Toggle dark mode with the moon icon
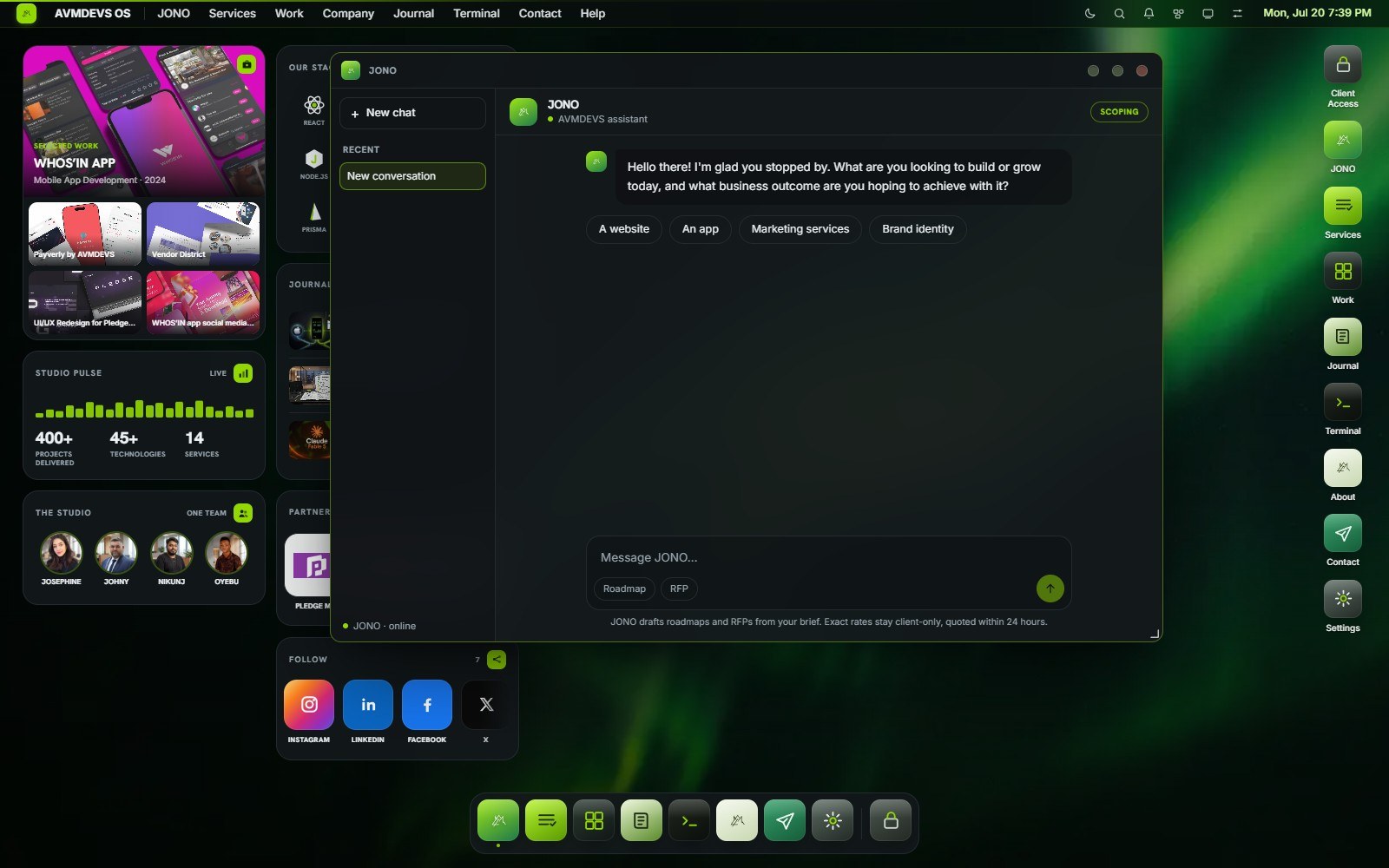1389x868 pixels. click(1090, 13)
